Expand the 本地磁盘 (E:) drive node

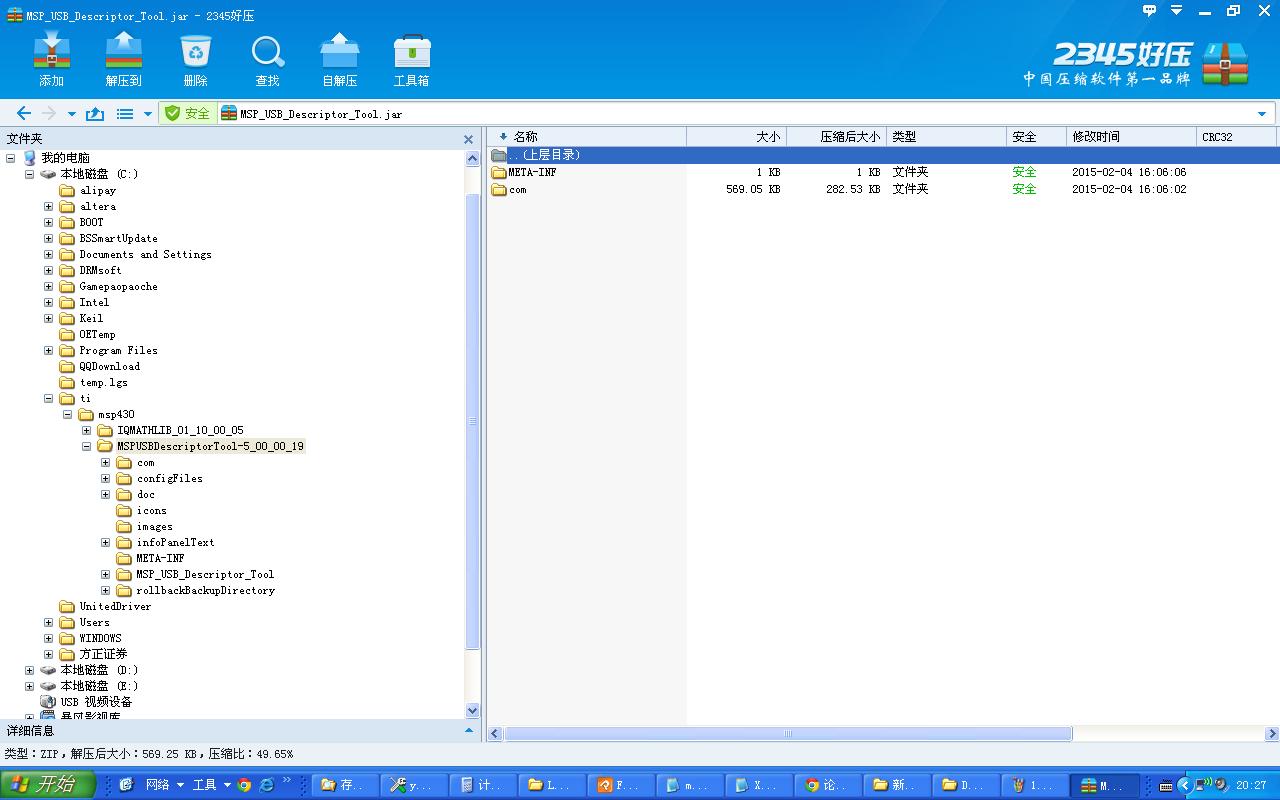29,686
